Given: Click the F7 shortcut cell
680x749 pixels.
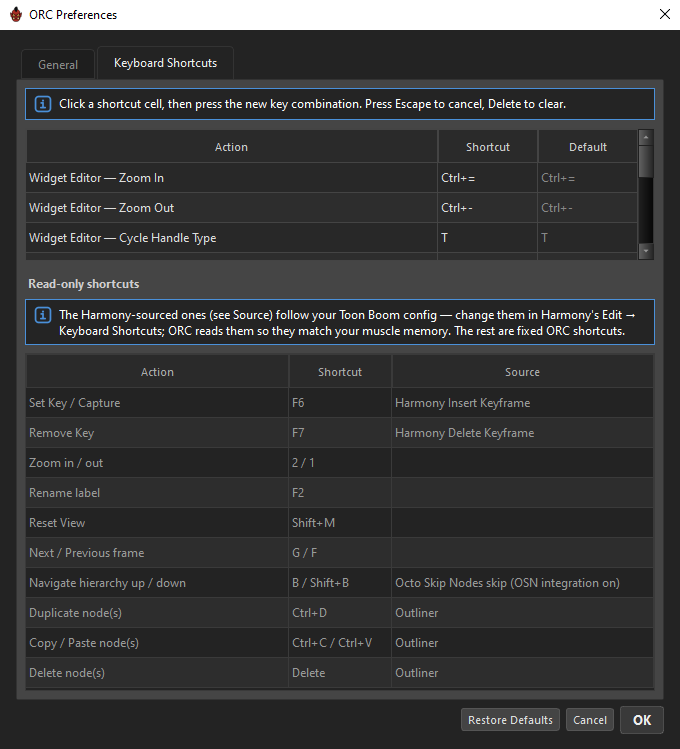Looking at the screenshot, I should pos(340,433).
